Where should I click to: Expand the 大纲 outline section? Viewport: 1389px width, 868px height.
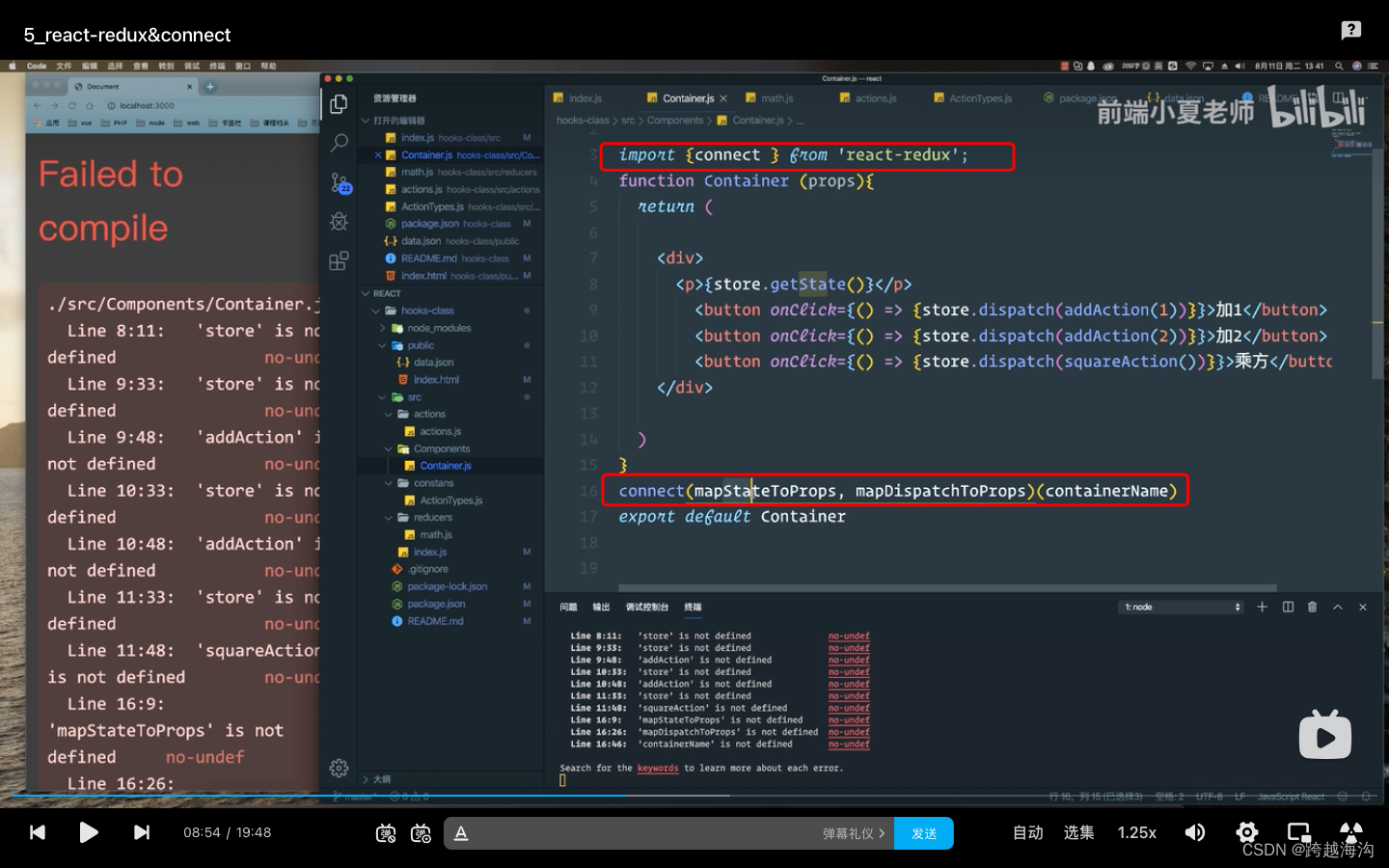381,779
